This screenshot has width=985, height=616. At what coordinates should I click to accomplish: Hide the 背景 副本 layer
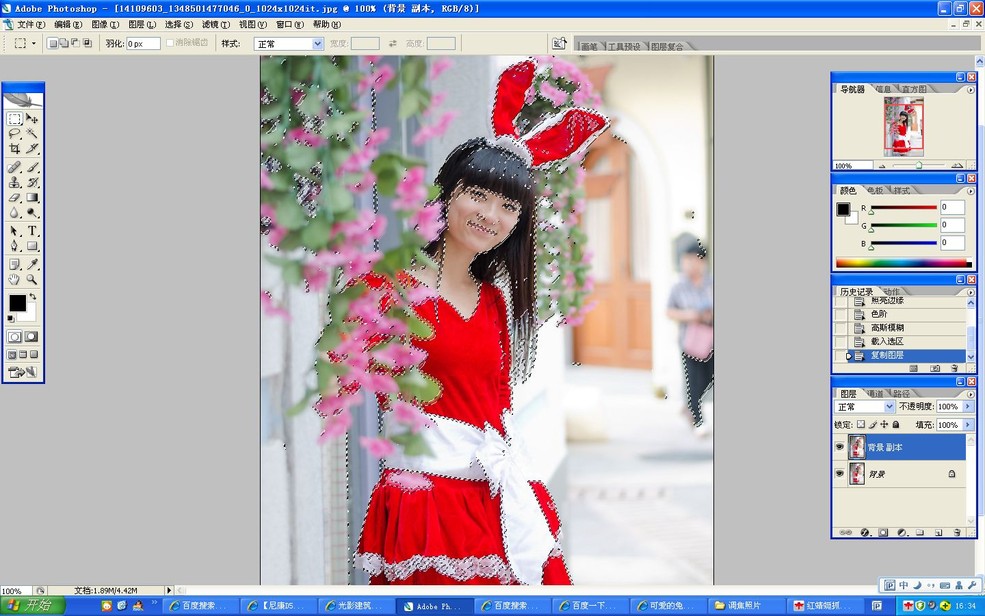pos(840,446)
